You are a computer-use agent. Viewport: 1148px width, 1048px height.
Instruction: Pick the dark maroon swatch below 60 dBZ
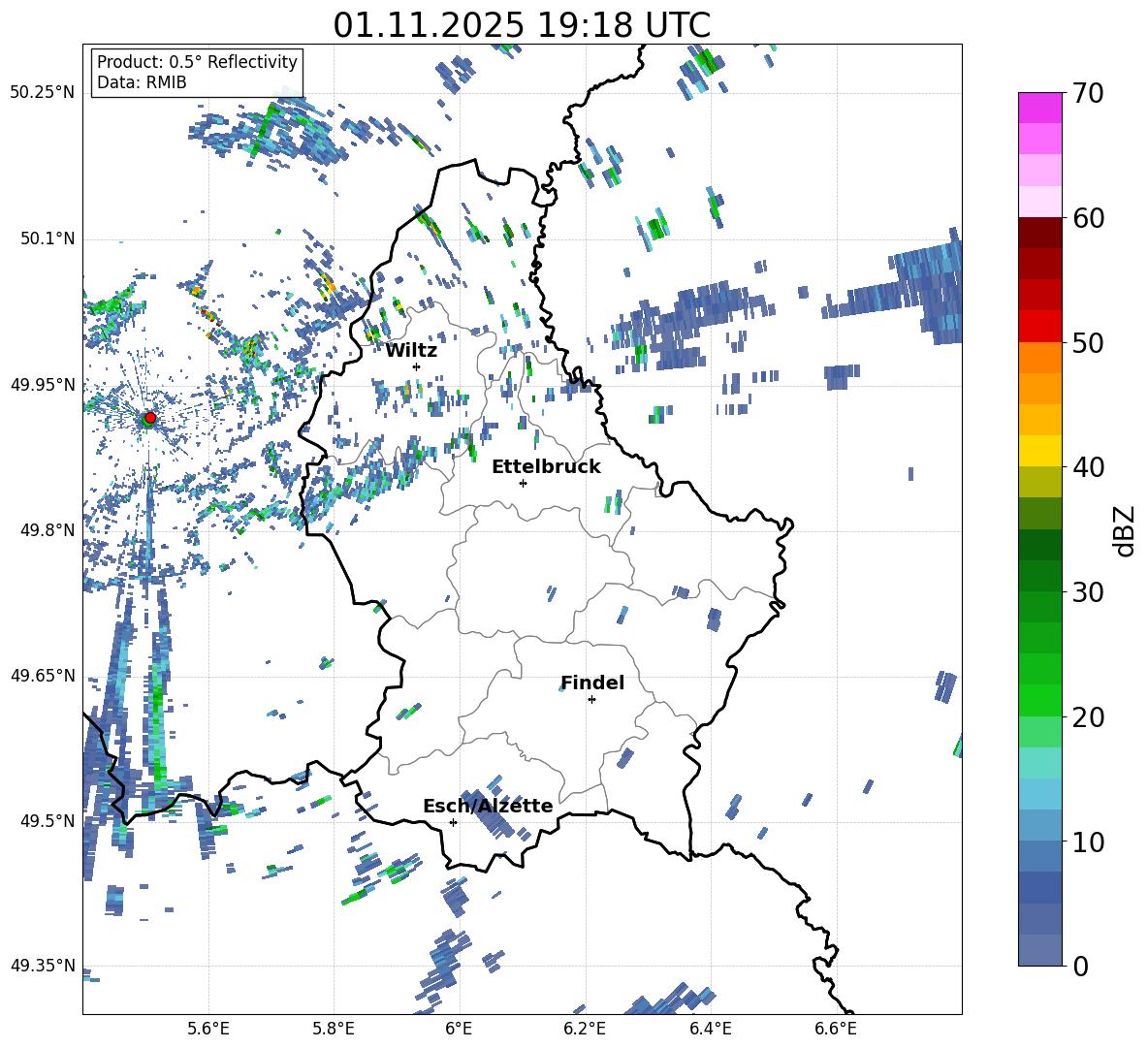[1039, 232]
